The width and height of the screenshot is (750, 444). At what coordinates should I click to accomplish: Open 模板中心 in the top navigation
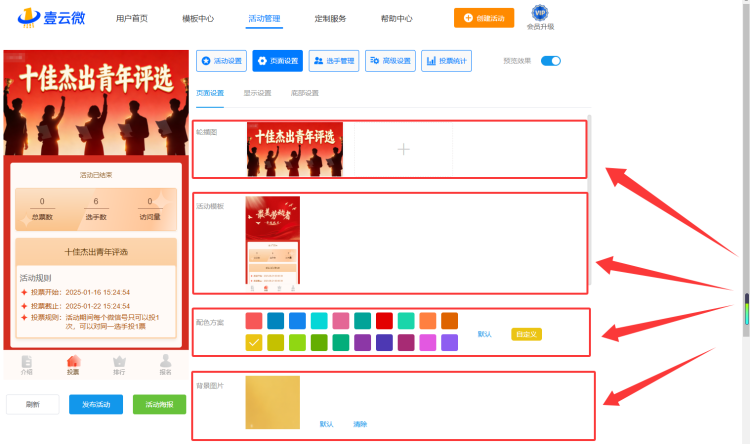pos(198,19)
